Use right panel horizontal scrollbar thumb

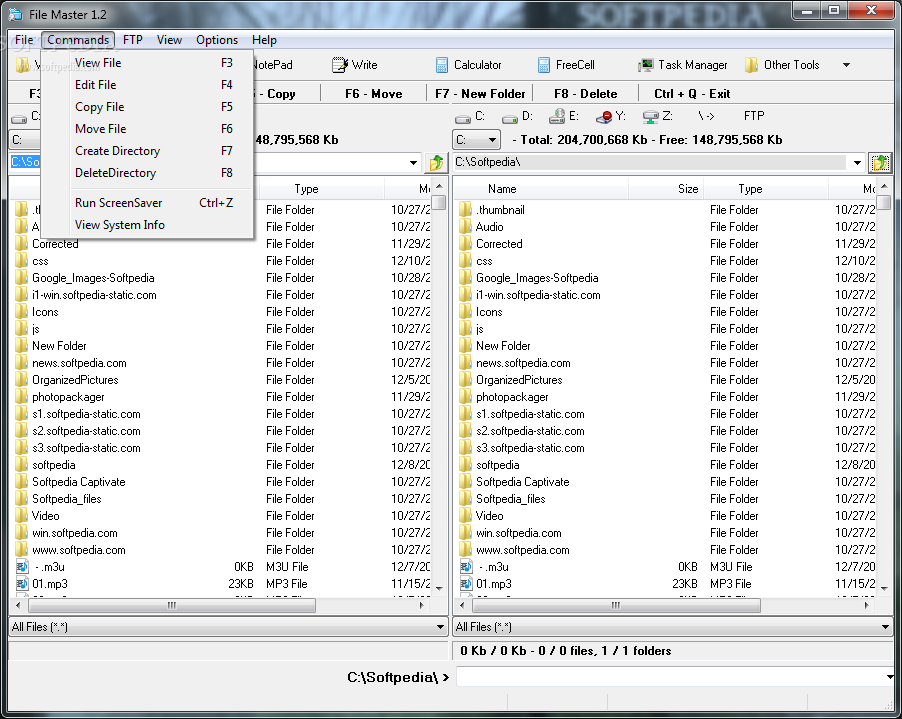pyautogui.click(x=616, y=606)
